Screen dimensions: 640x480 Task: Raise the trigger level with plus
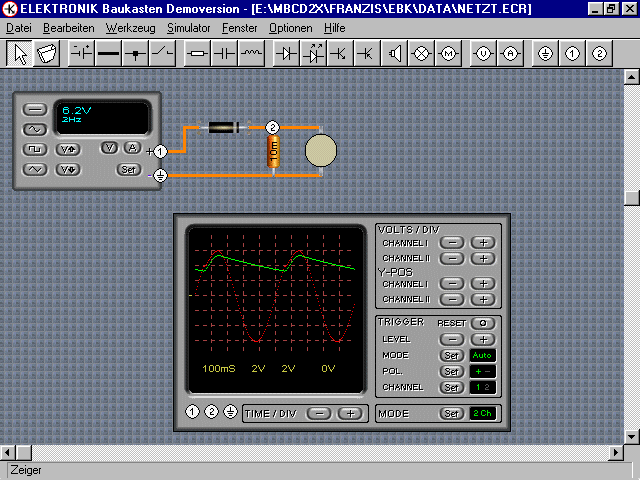tap(482, 340)
